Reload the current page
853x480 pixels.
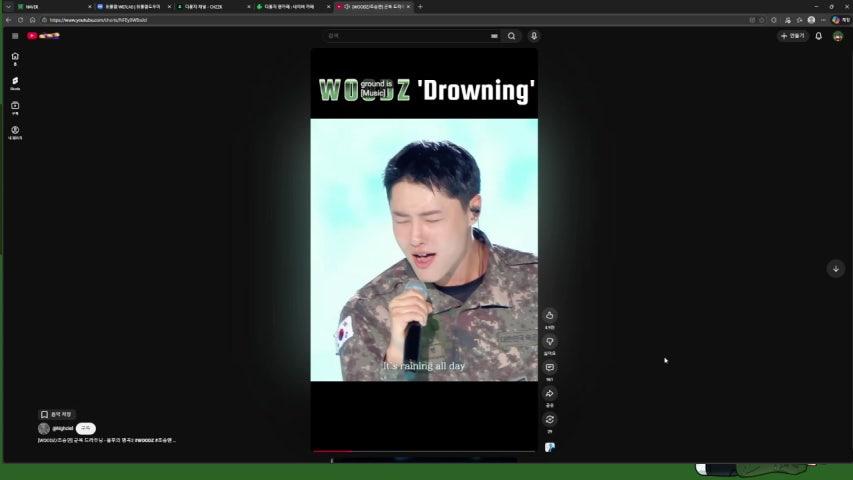20,20
